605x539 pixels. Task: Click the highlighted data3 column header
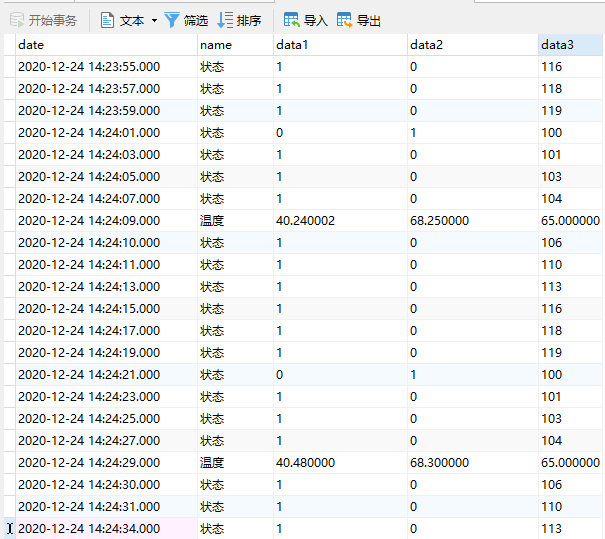tap(570, 45)
